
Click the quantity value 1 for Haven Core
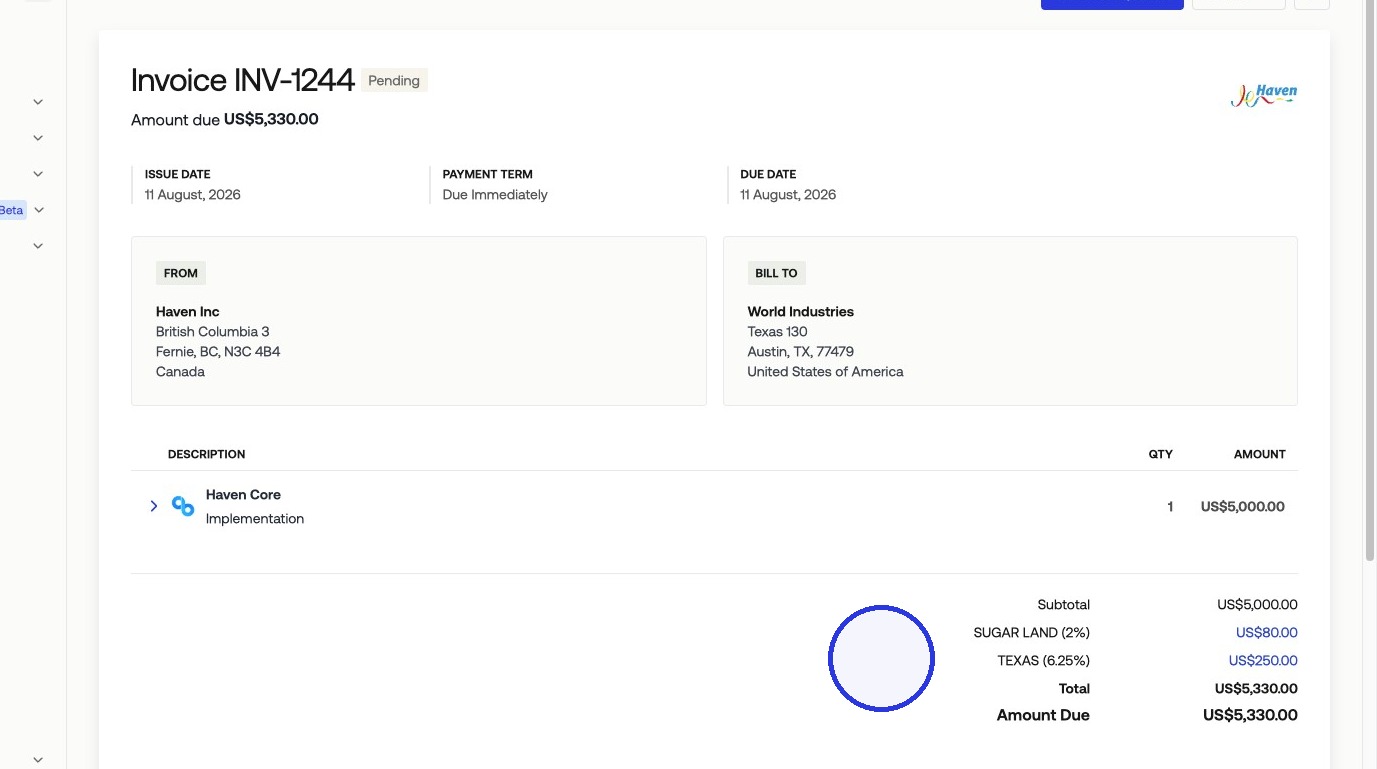(x=1170, y=507)
